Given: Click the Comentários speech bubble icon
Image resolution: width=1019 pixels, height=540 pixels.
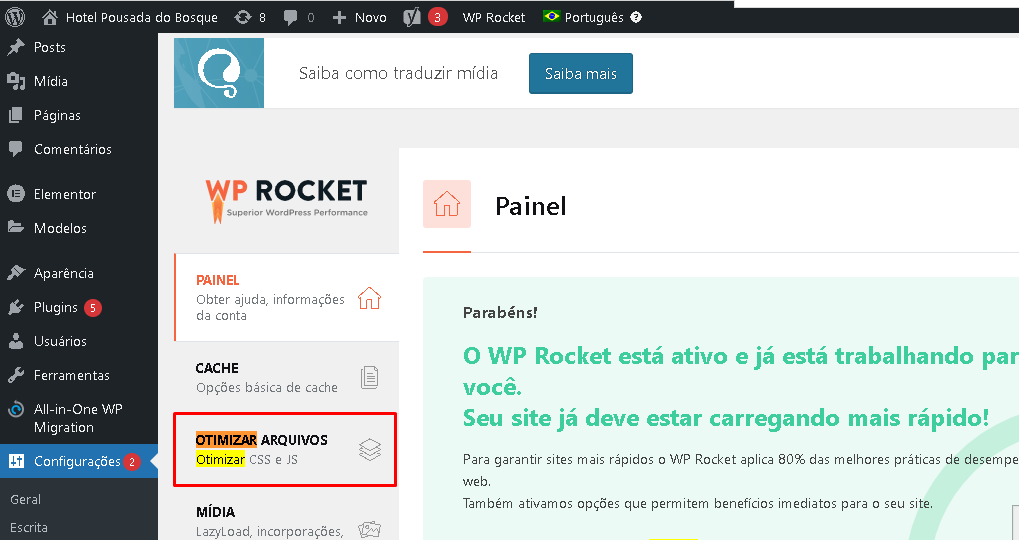Looking at the screenshot, I should [x=16, y=149].
